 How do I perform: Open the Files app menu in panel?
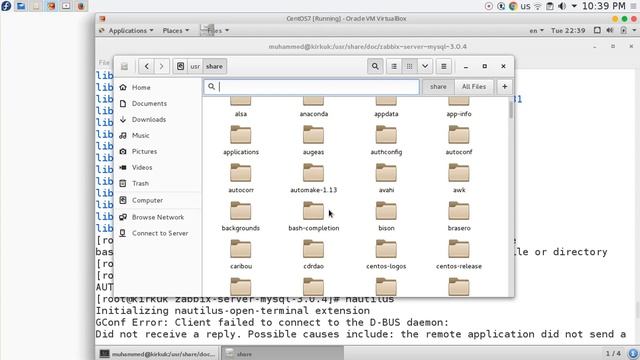pos(215,31)
